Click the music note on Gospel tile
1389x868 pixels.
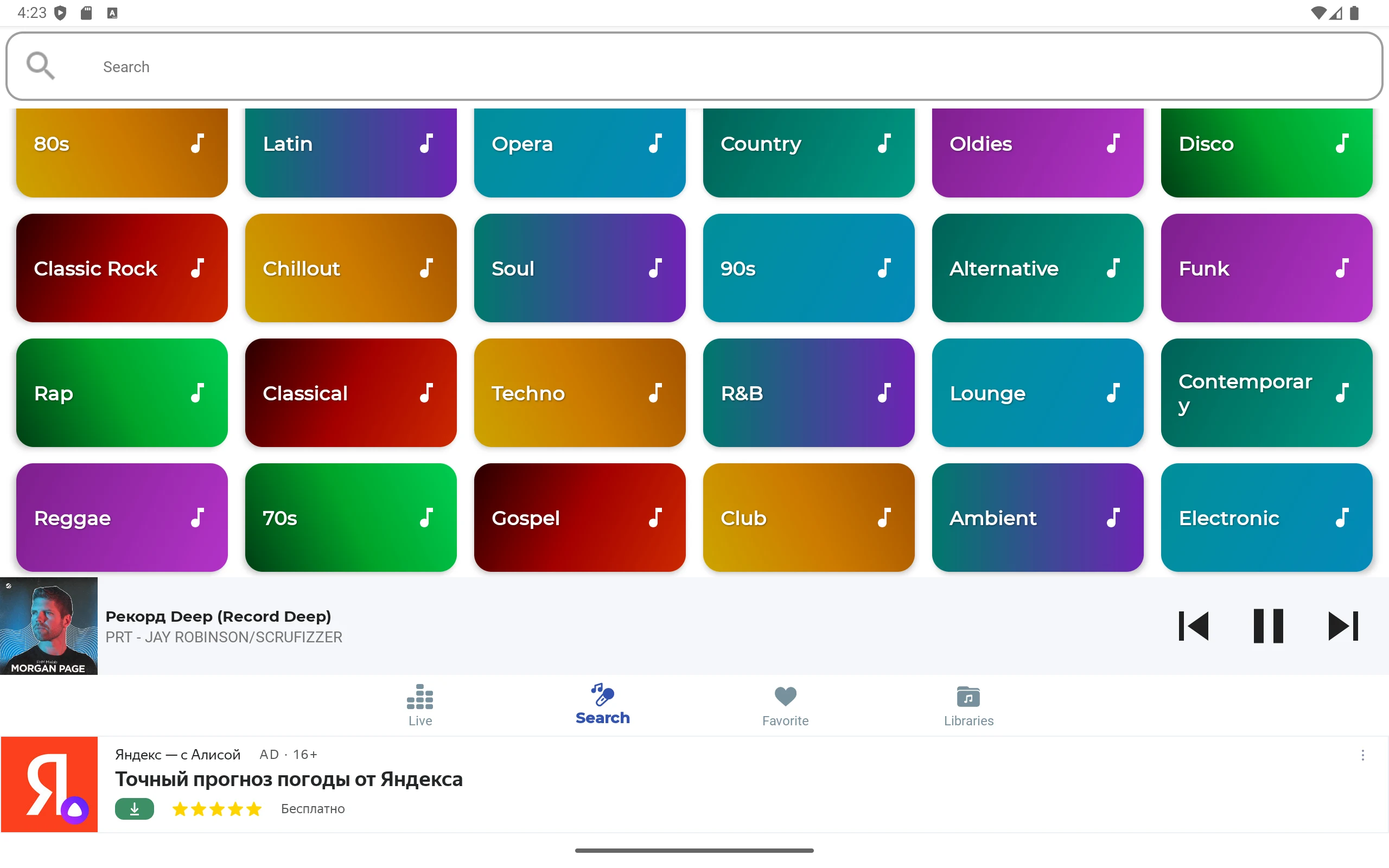pos(655,517)
